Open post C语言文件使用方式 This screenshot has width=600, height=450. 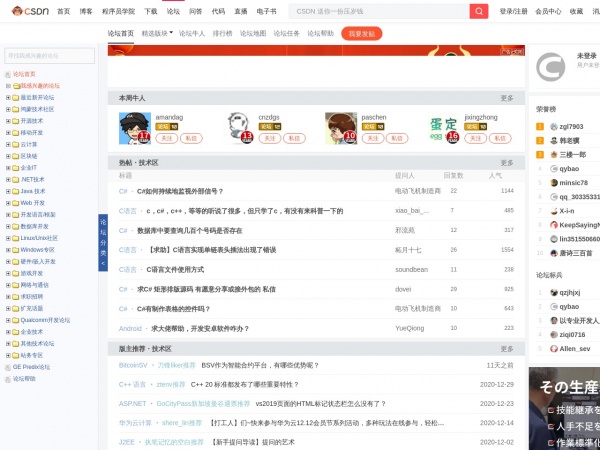(x=175, y=270)
